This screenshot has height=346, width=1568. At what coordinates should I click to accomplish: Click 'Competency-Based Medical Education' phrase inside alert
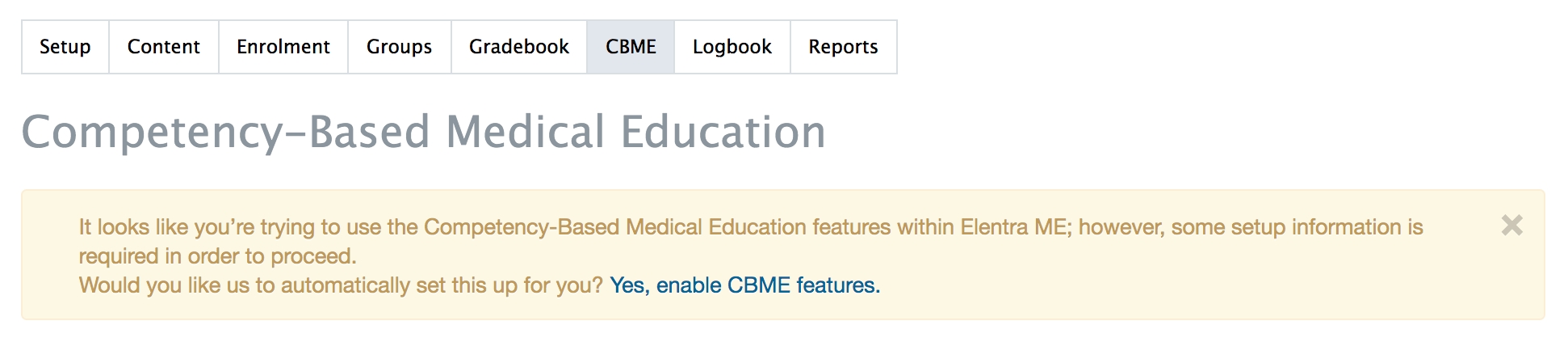click(614, 227)
